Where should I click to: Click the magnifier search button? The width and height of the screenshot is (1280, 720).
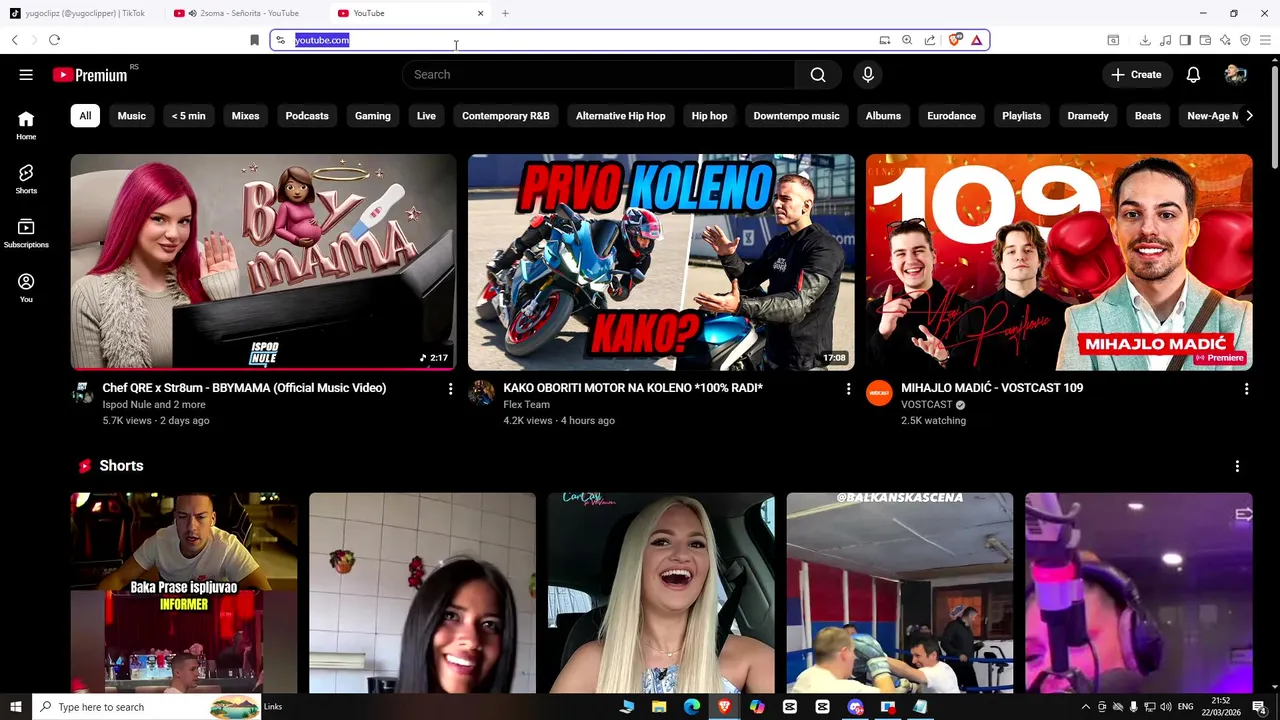point(818,75)
